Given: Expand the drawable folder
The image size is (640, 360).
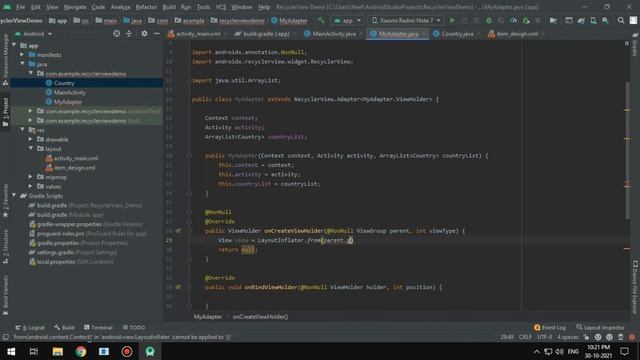Looking at the screenshot, I should click(31, 139).
